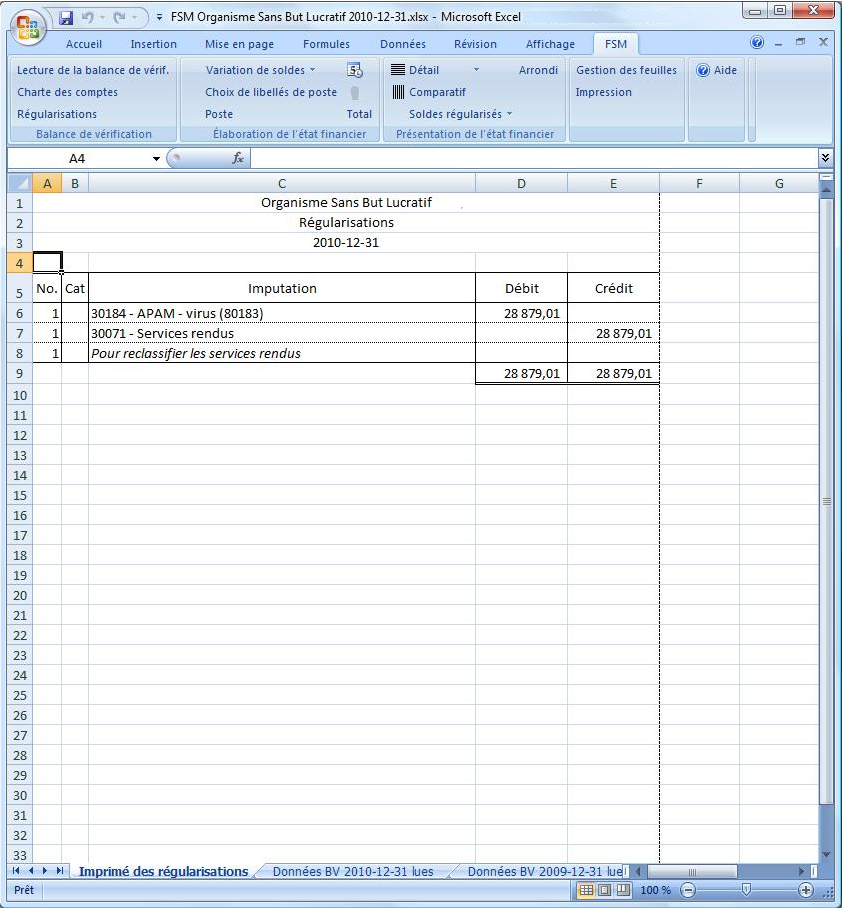
Task: Expand the Variation de soldes dropdown
Action: point(312,70)
